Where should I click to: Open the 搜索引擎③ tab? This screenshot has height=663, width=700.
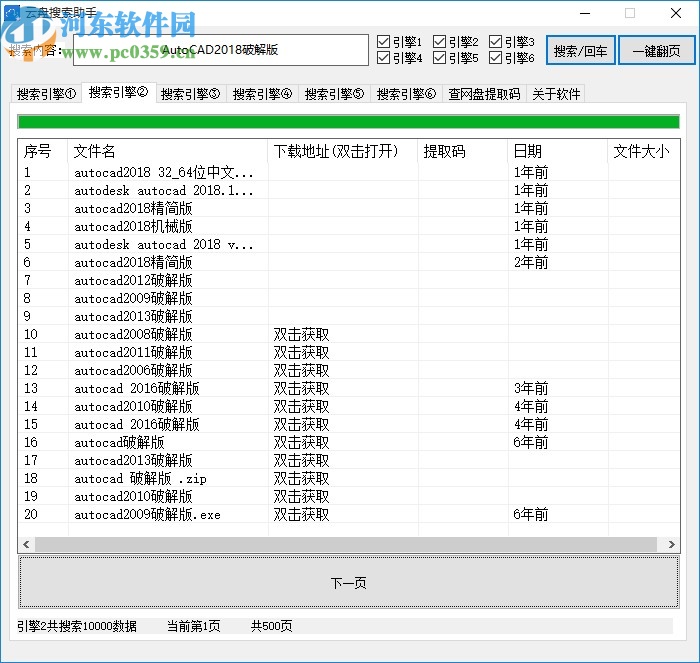191,94
